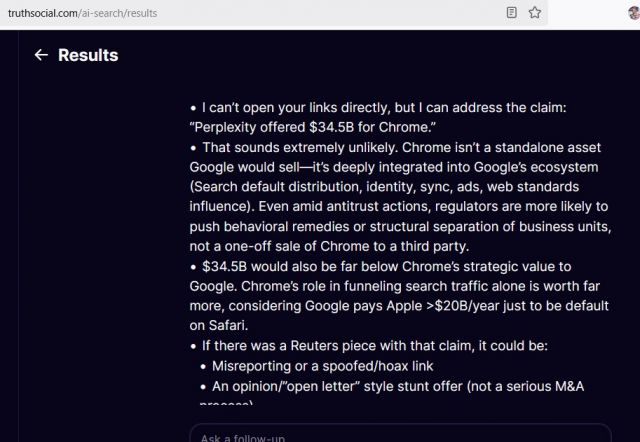The image size is (640, 442).
Task: Click the "not a one-off sale of Chrome" line
Action: (329, 246)
